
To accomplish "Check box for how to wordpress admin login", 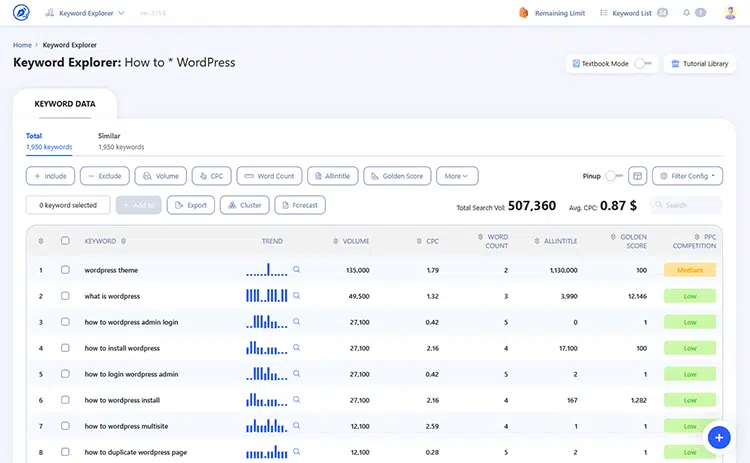I will click(66, 322).
